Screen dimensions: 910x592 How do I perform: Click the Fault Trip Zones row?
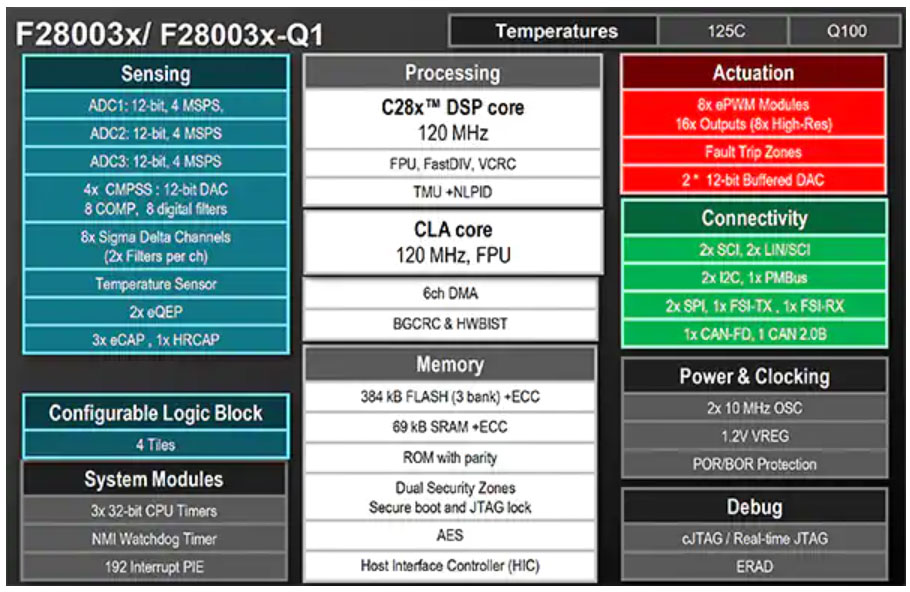tap(753, 152)
